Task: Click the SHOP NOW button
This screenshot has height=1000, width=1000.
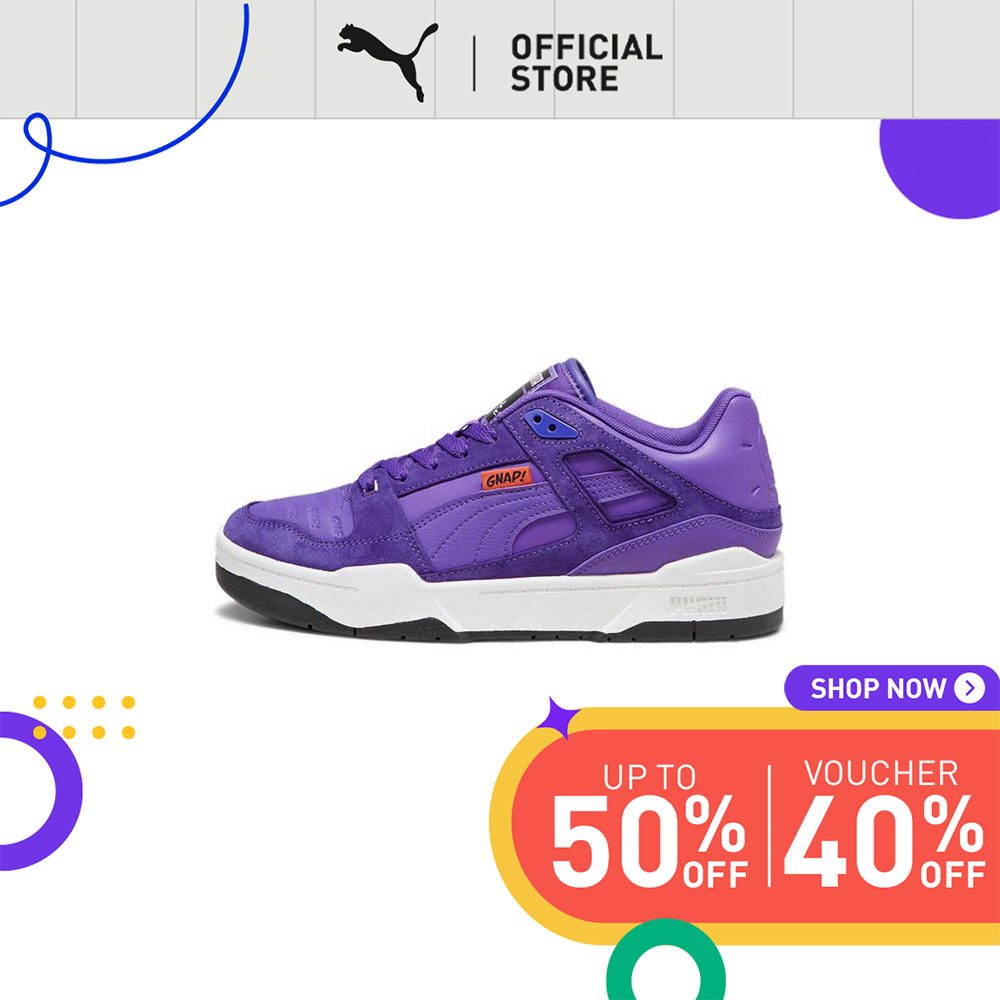Action: (x=892, y=688)
